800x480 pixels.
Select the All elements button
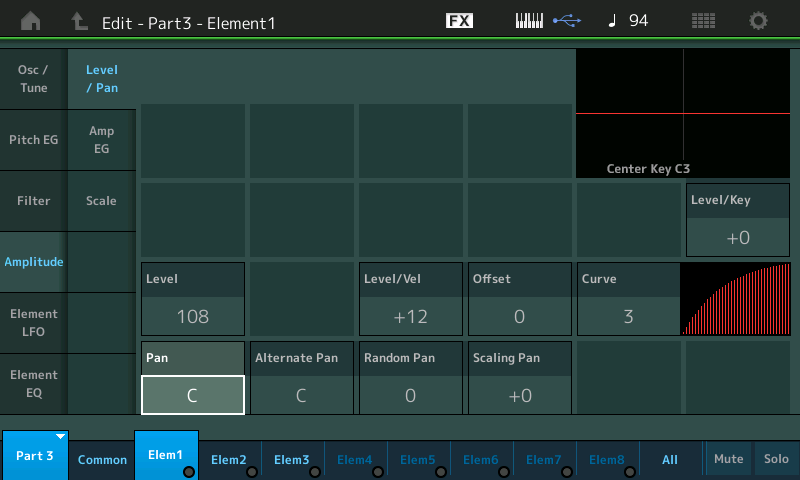[x=670, y=460]
